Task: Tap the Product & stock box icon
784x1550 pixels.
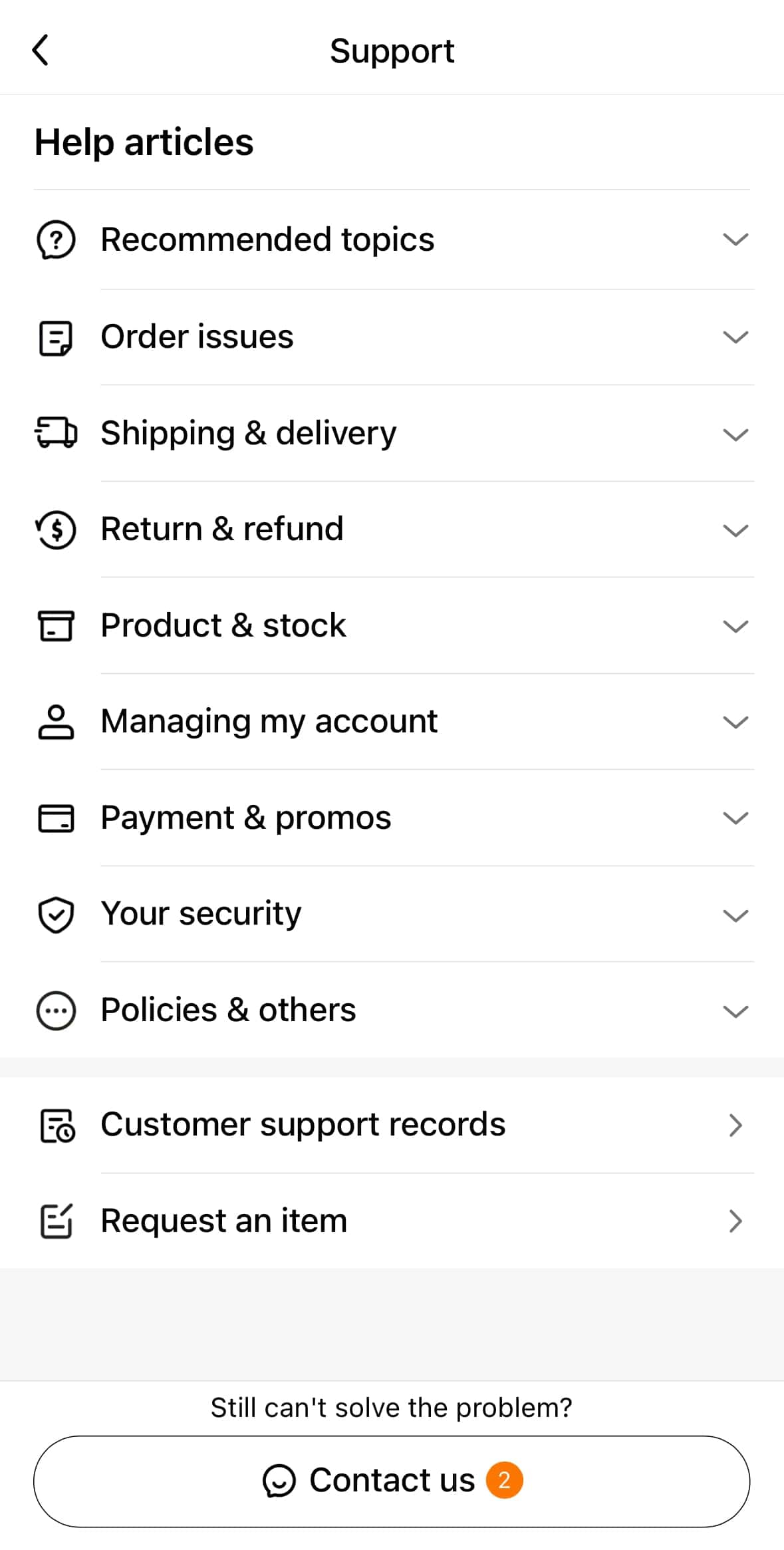Action: pyautogui.click(x=56, y=626)
